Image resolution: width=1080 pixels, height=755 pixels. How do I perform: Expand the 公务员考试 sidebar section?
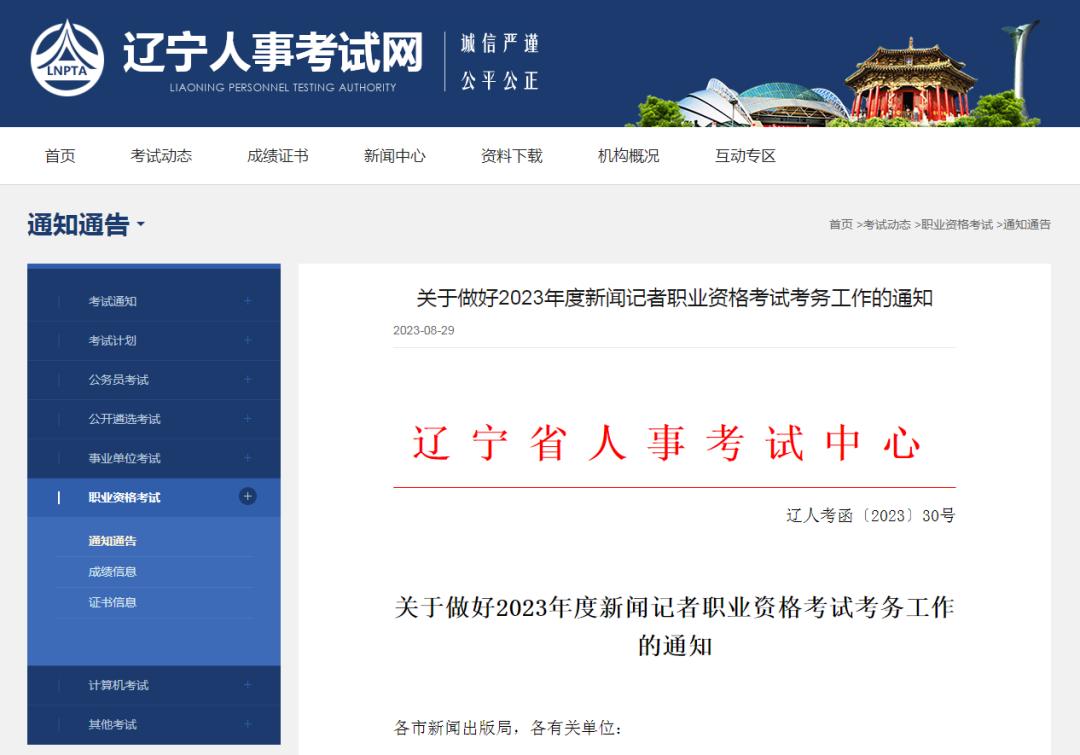246,379
